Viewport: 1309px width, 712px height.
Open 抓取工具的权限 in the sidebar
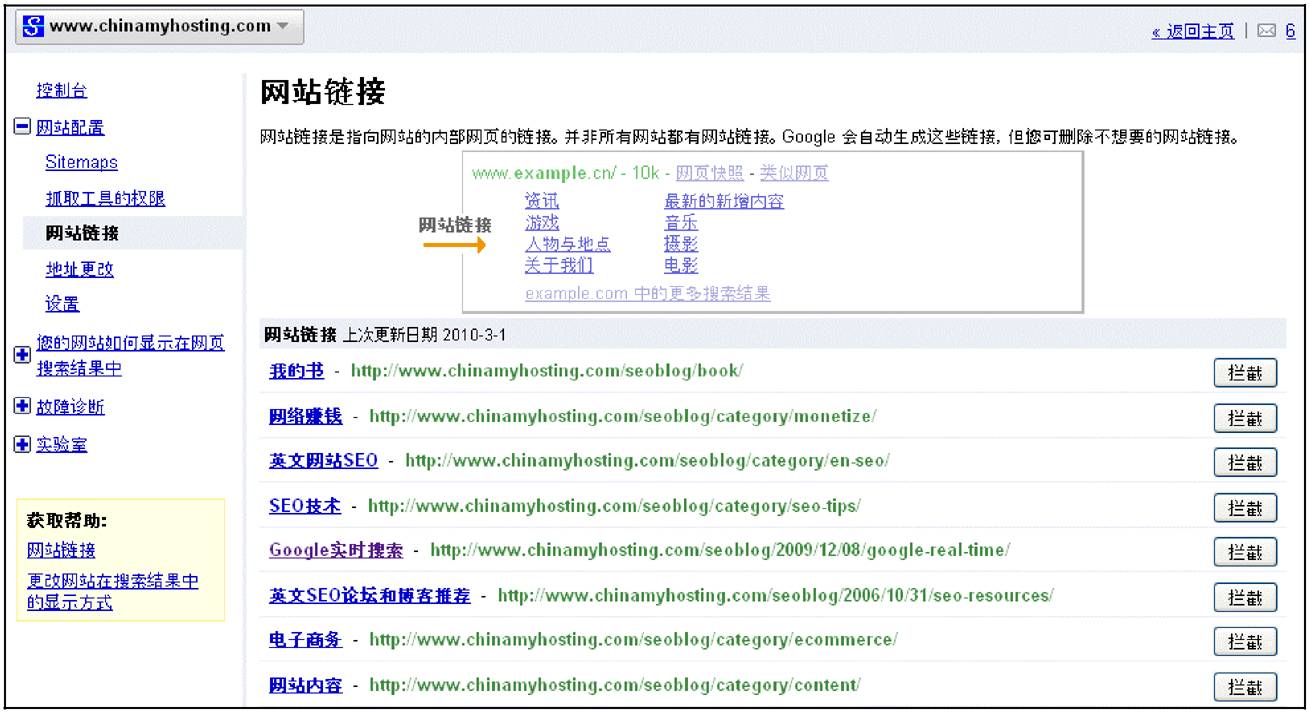click(105, 198)
